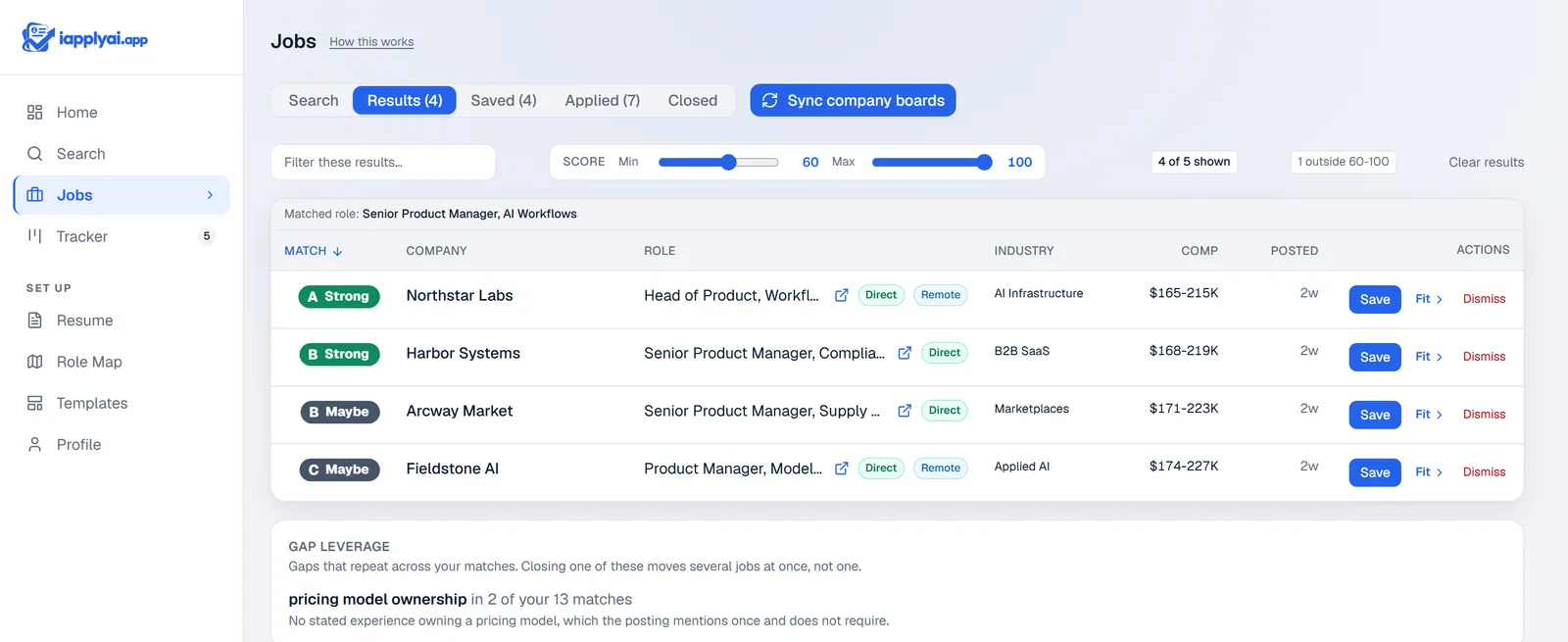1568x642 pixels.
Task: Click the Search magnifier icon in sidebar
Action: [35, 154]
